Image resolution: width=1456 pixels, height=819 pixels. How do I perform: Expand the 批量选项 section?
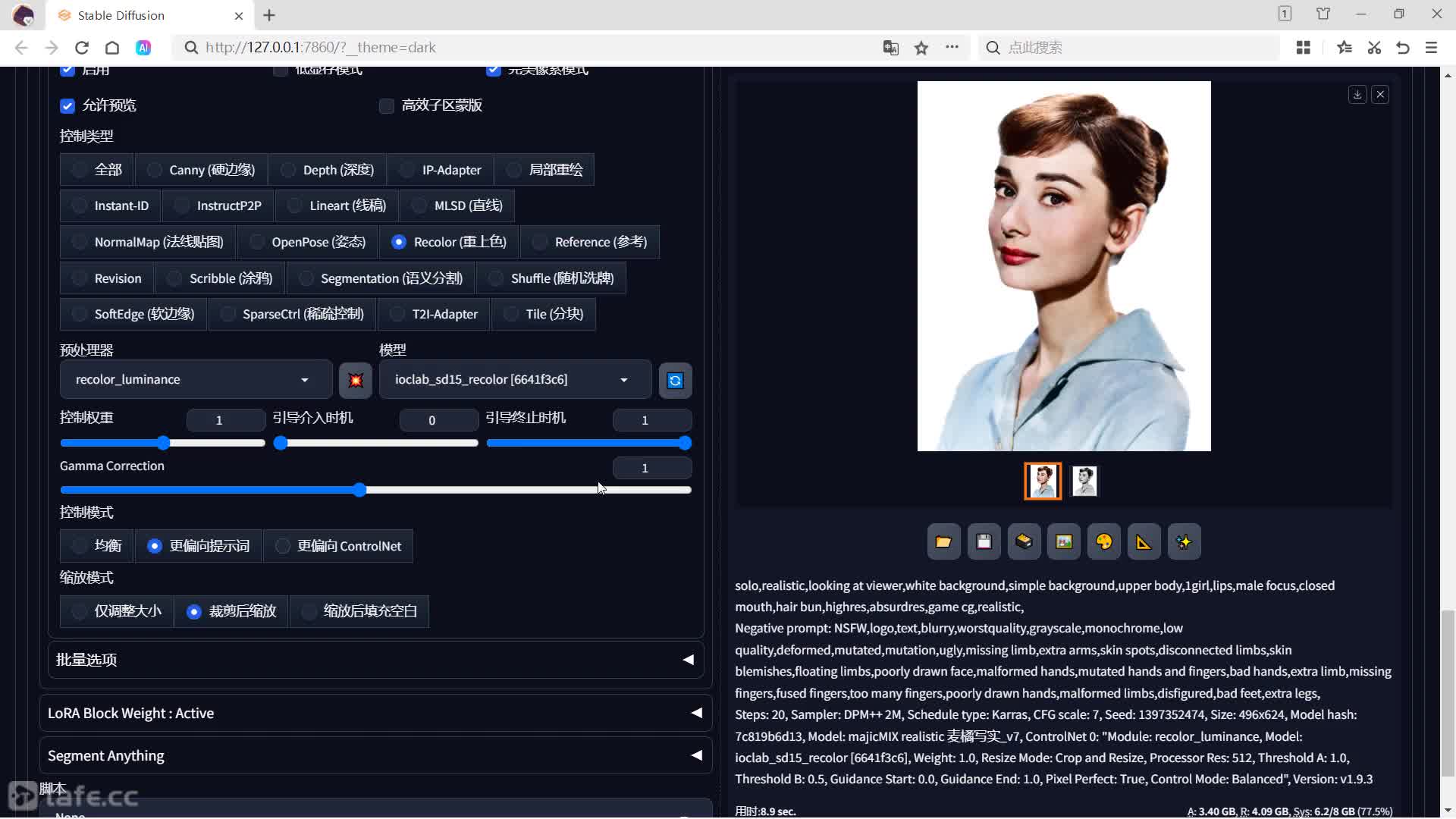coord(375,660)
